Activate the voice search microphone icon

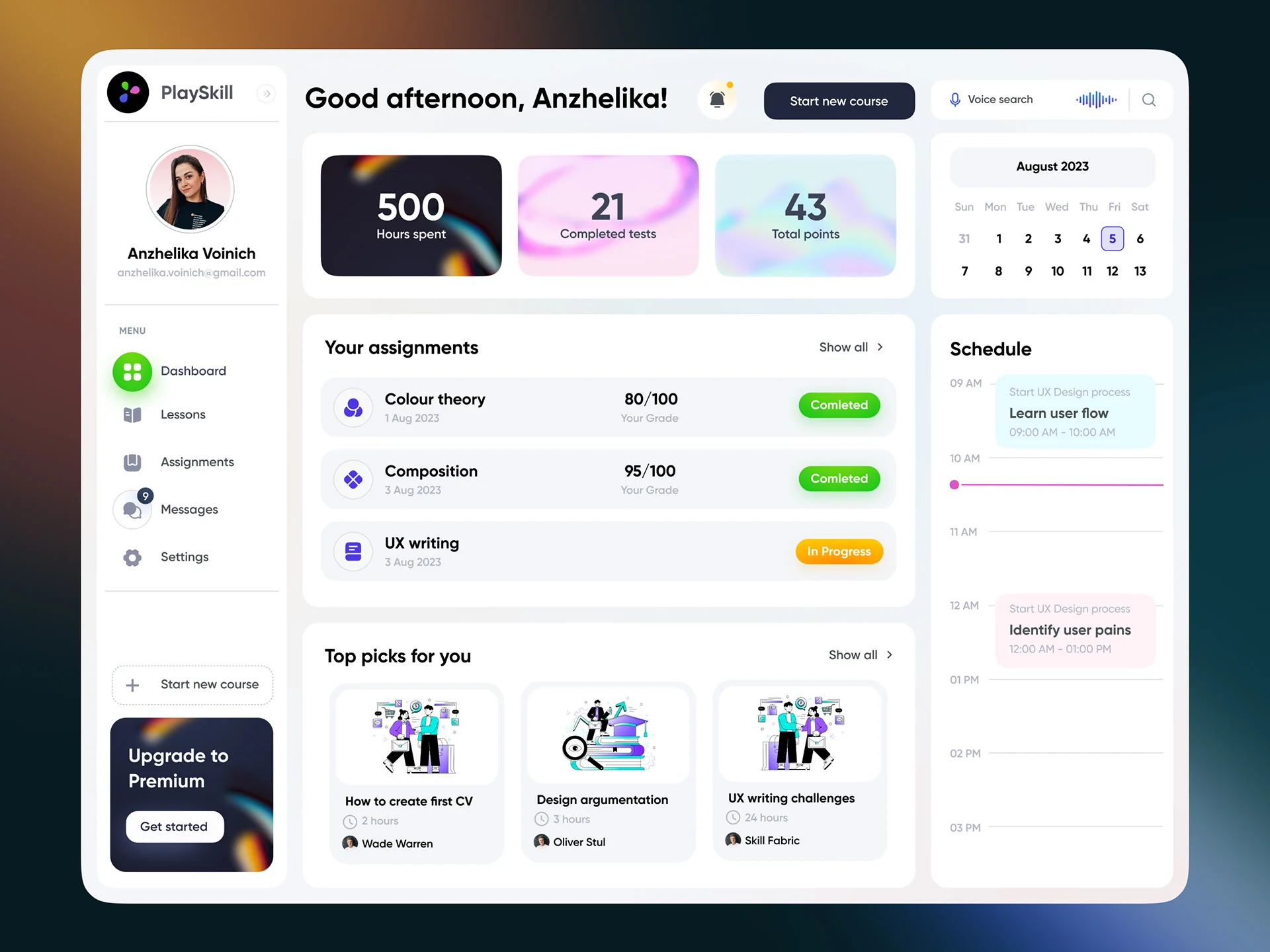coord(954,99)
